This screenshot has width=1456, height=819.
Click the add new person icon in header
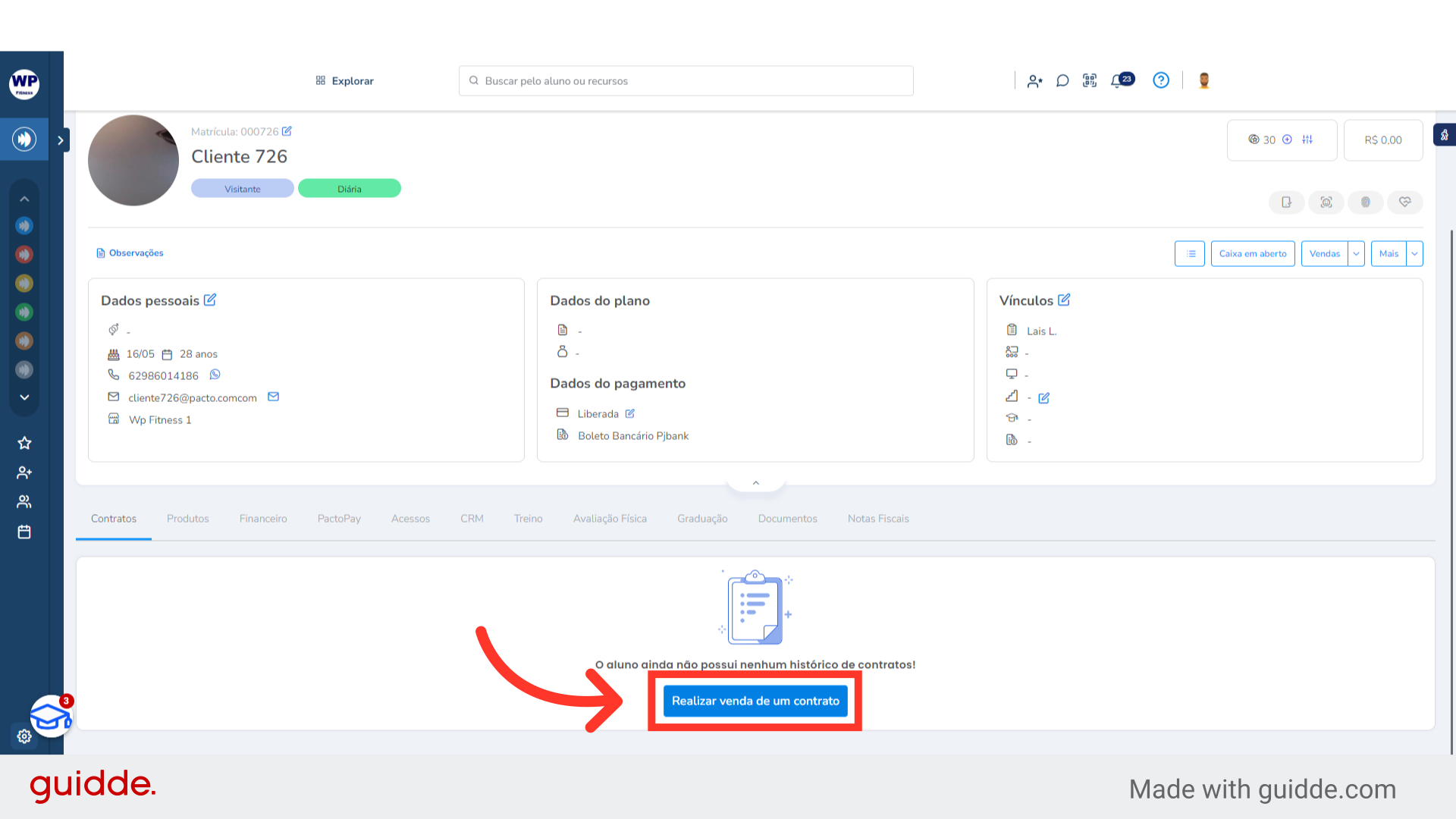[1035, 81]
